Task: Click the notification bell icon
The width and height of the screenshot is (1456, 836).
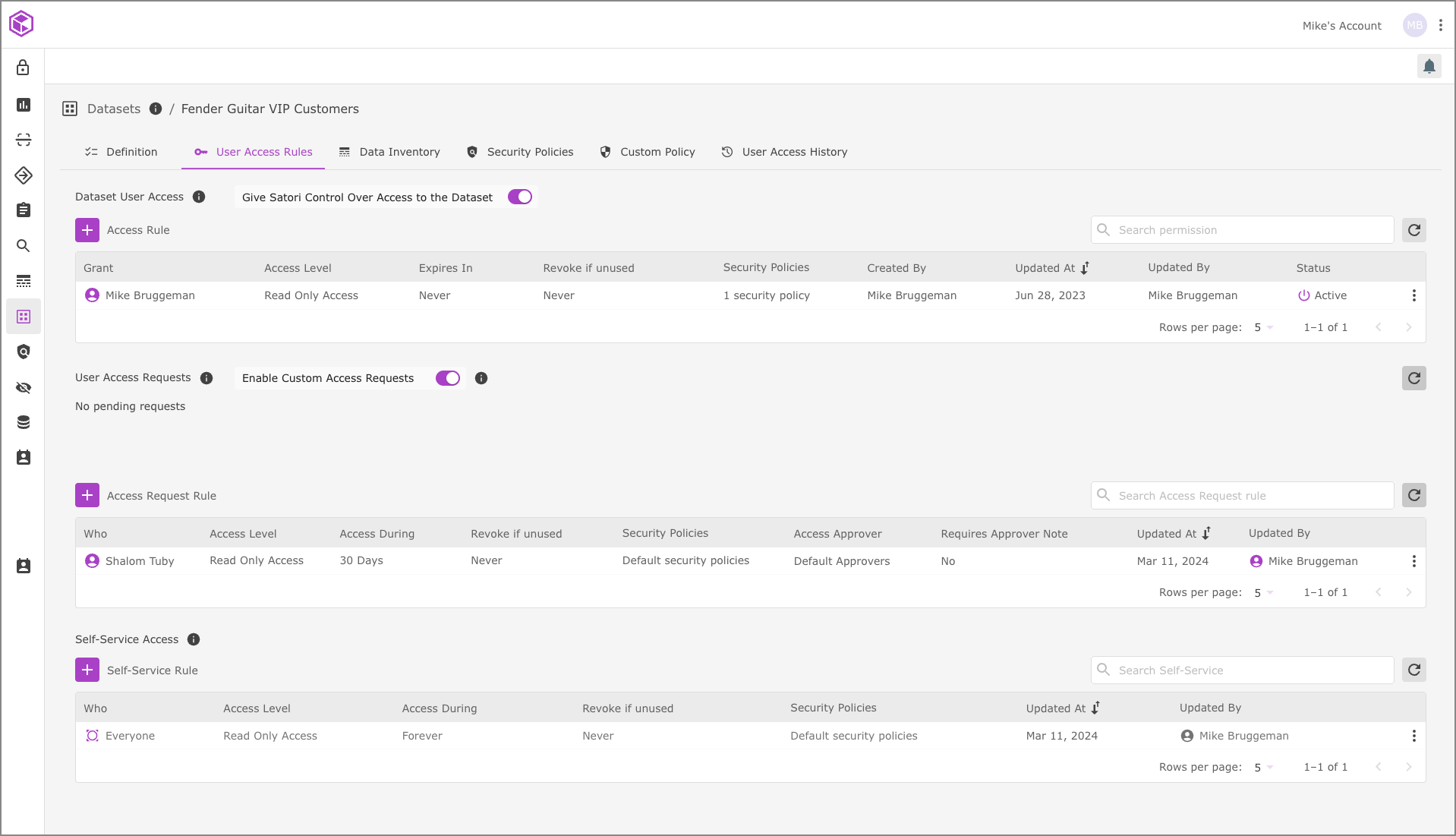Action: (1429, 67)
